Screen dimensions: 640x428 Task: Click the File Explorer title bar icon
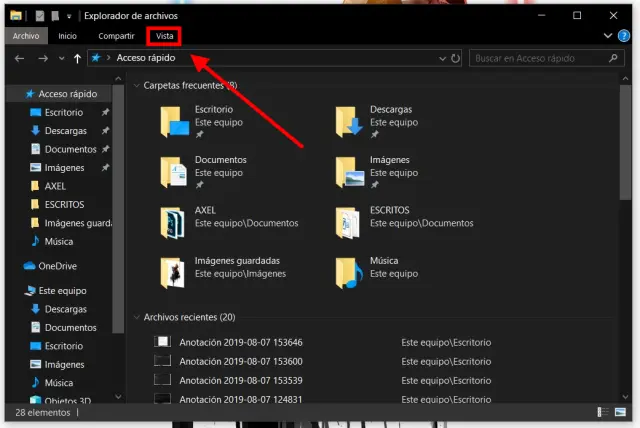16,16
